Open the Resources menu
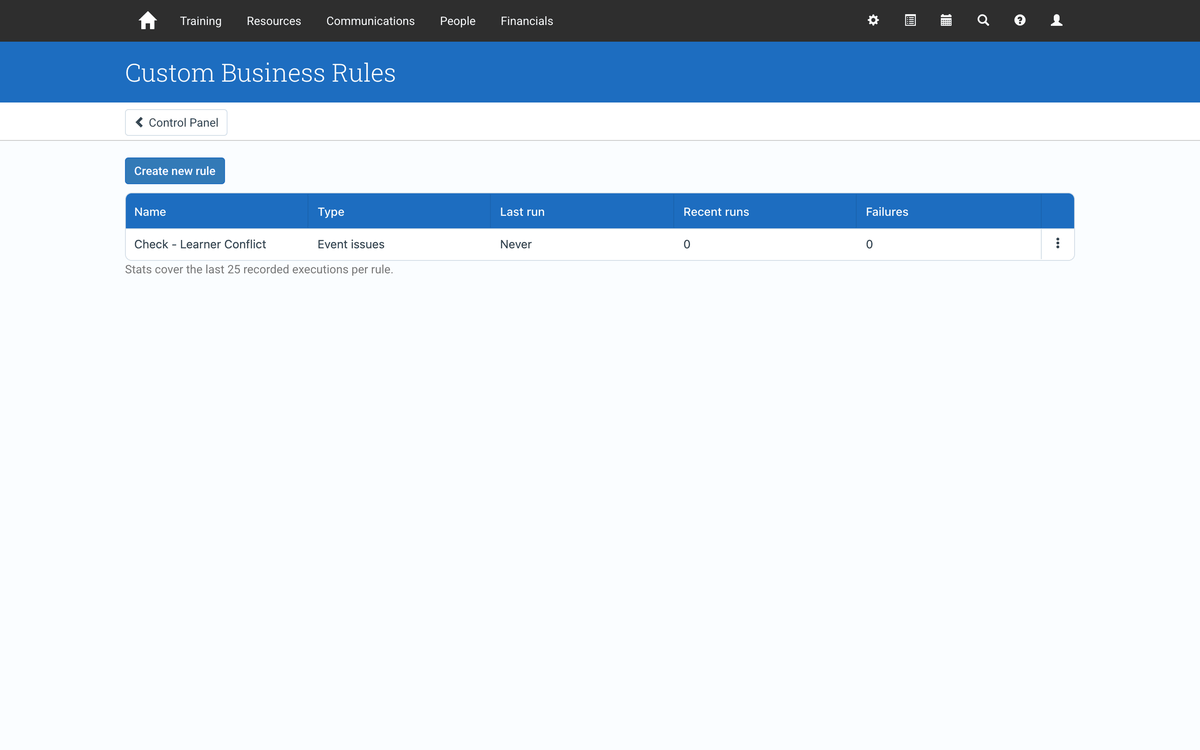The width and height of the screenshot is (1200, 750). [274, 21]
